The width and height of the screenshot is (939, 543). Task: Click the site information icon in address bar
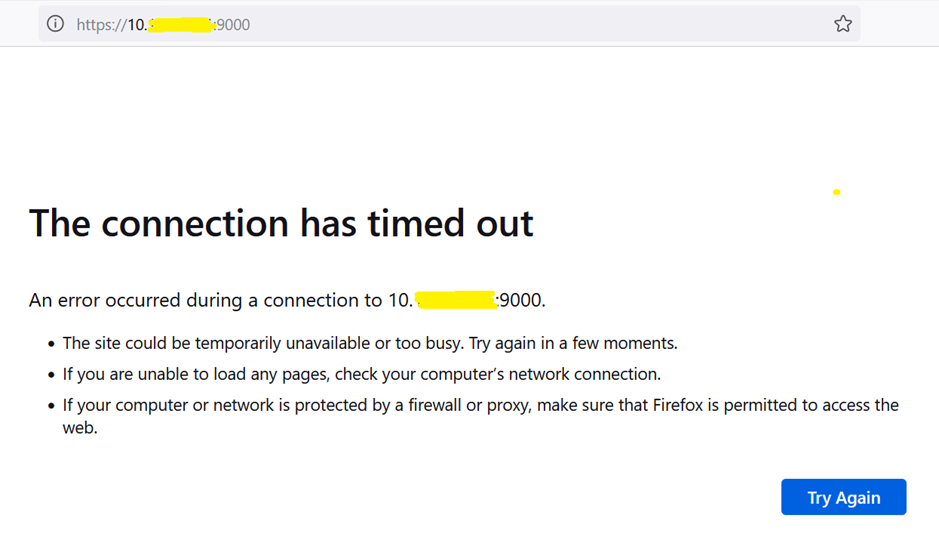(55, 24)
